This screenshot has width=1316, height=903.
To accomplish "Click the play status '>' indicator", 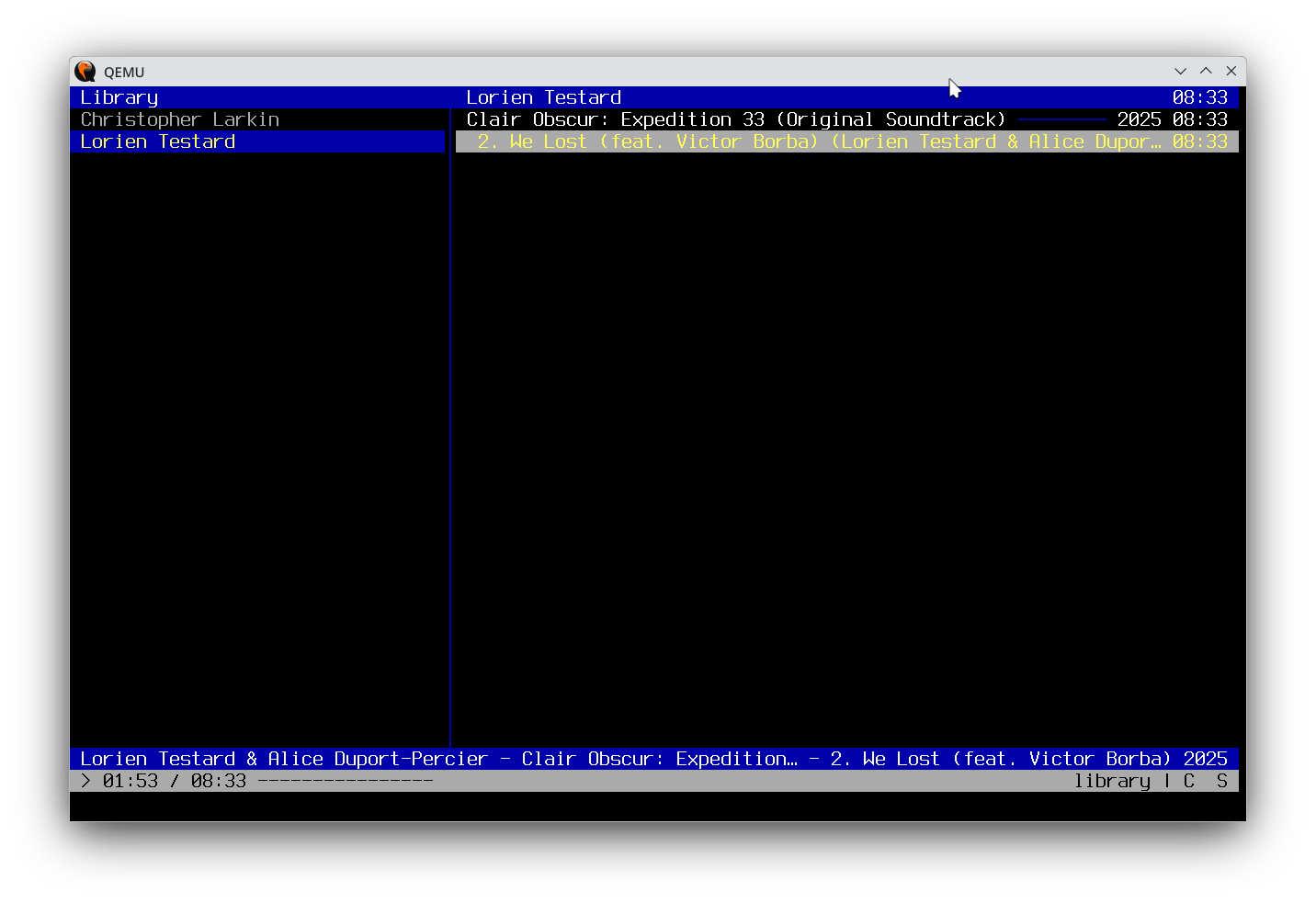I will pyautogui.click(x=86, y=781).
